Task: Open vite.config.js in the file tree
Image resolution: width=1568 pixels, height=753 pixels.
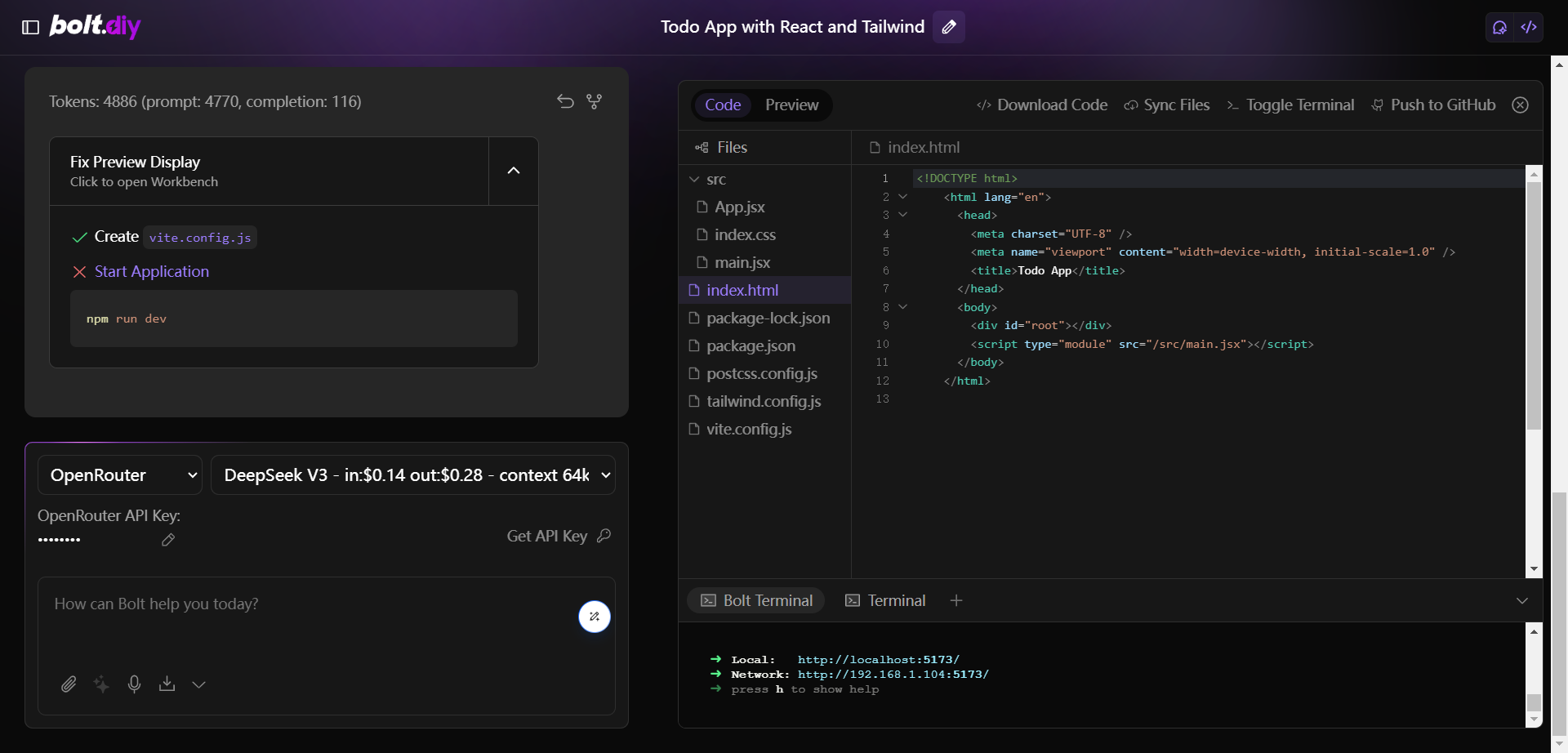Action: click(x=764, y=429)
